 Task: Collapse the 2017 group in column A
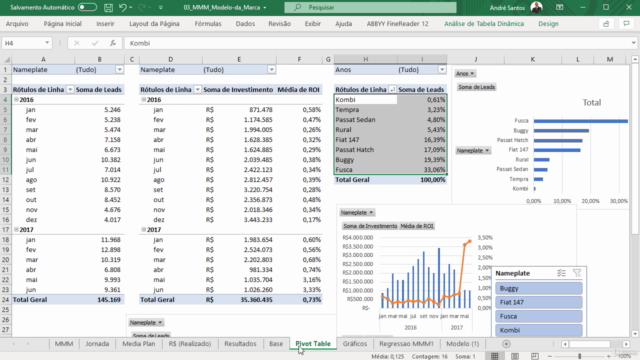(x=16, y=230)
